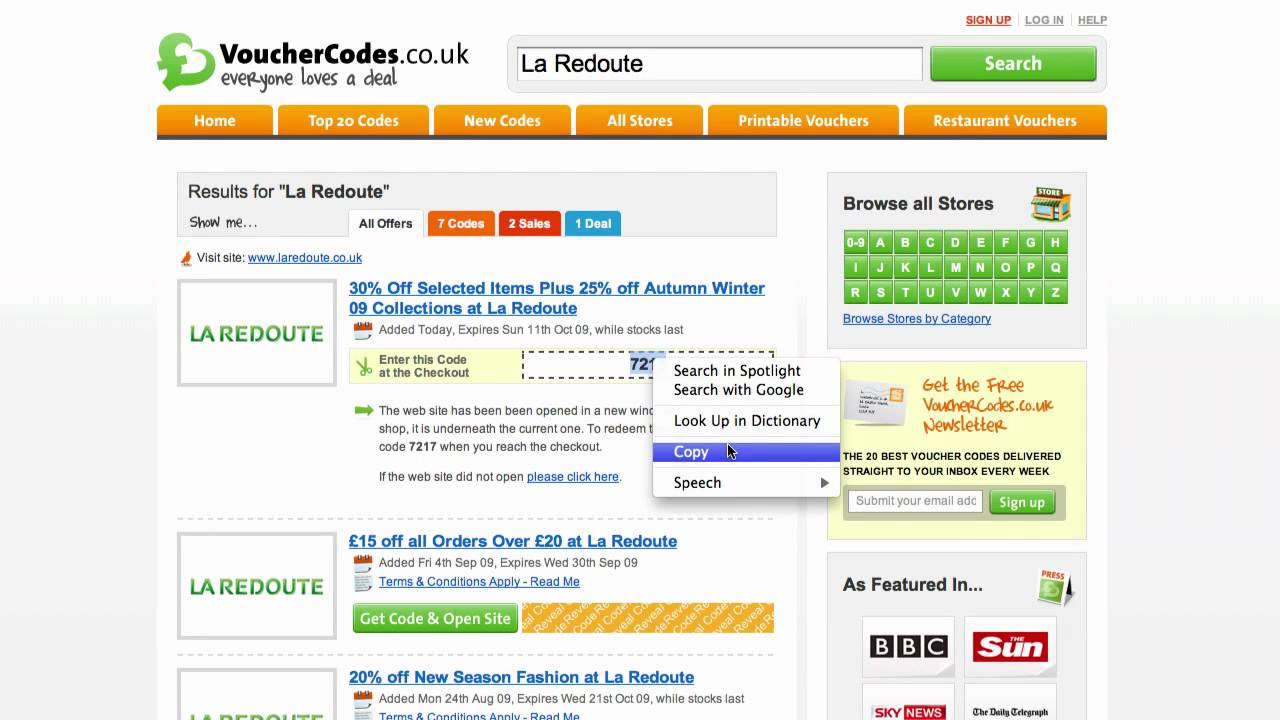Filter results by 7 Codes
This screenshot has height=720, width=1280.
tap(460, 223)
